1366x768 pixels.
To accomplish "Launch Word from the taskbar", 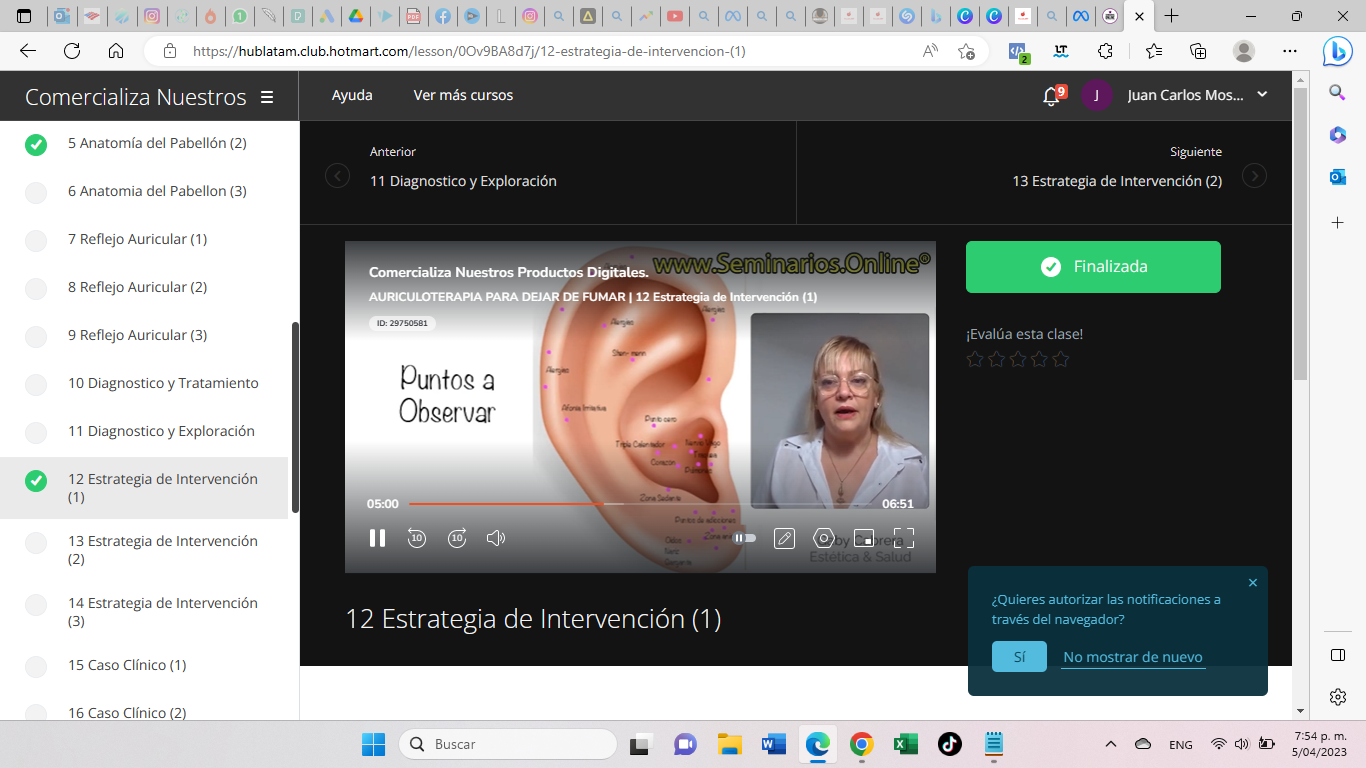I will click(773, 744).
